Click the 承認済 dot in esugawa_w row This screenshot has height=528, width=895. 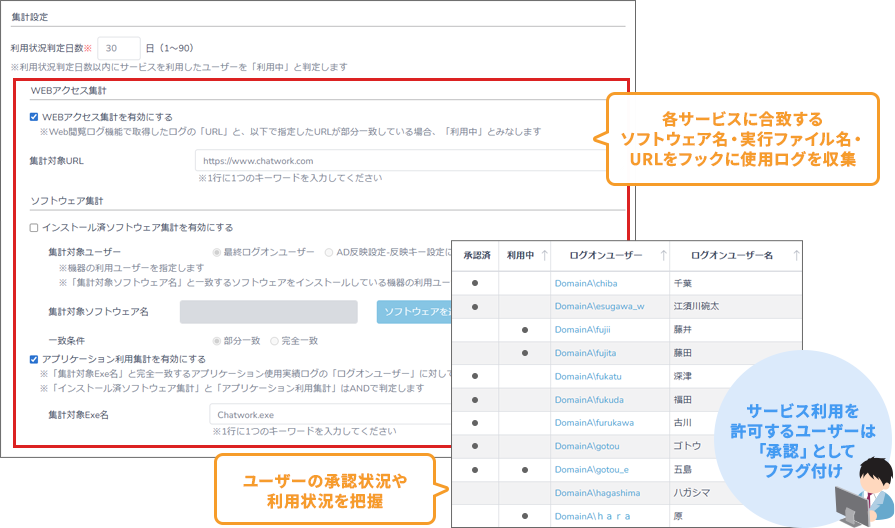(475, 307)
